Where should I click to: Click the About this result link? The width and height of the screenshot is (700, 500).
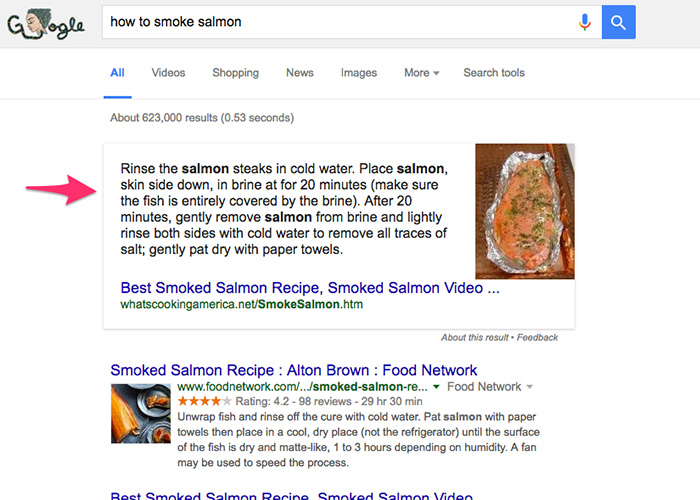pyautogui.click(x=476, y=338)
